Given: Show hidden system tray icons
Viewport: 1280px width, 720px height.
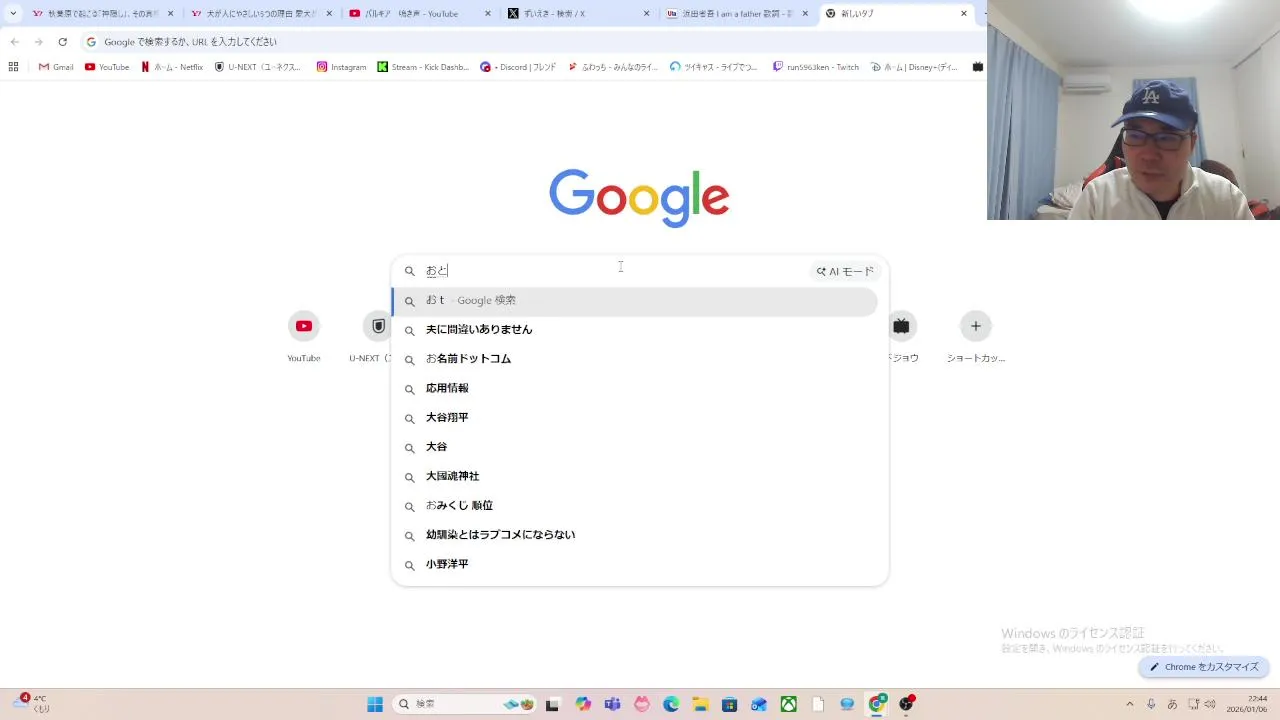Looking at the screenshot, I should point(1130,704).
